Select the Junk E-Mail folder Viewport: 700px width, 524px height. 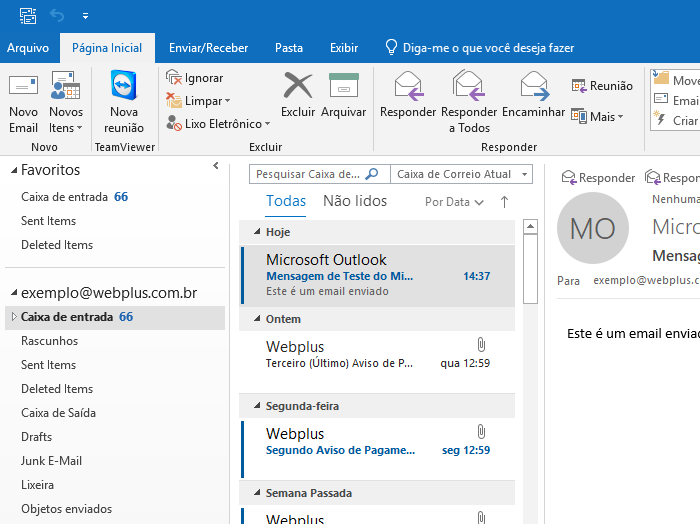tap(51, 461)
